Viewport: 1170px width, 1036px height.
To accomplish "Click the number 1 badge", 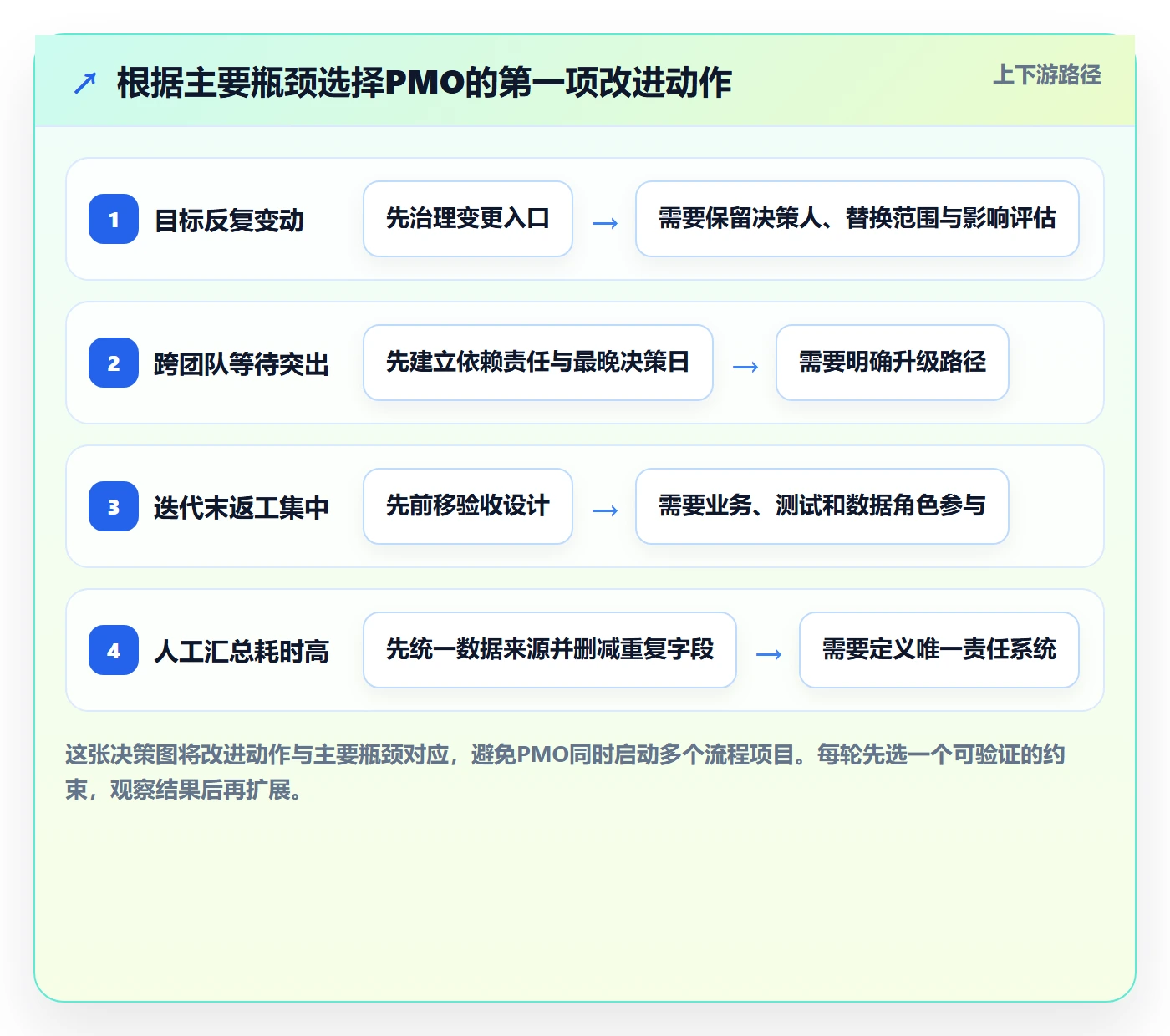I will click(x=114, y=219).
